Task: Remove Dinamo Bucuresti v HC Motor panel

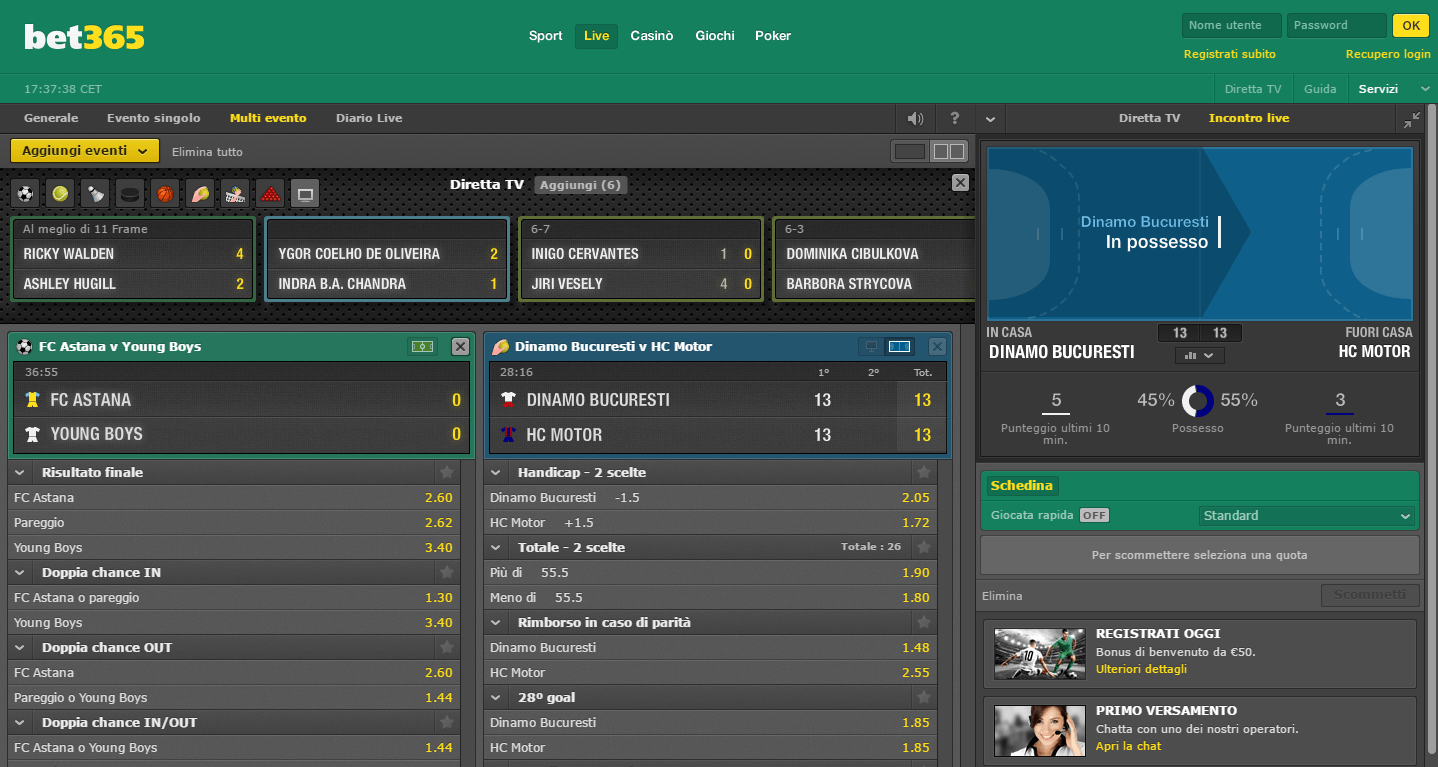Action: (x=937, y=346)
